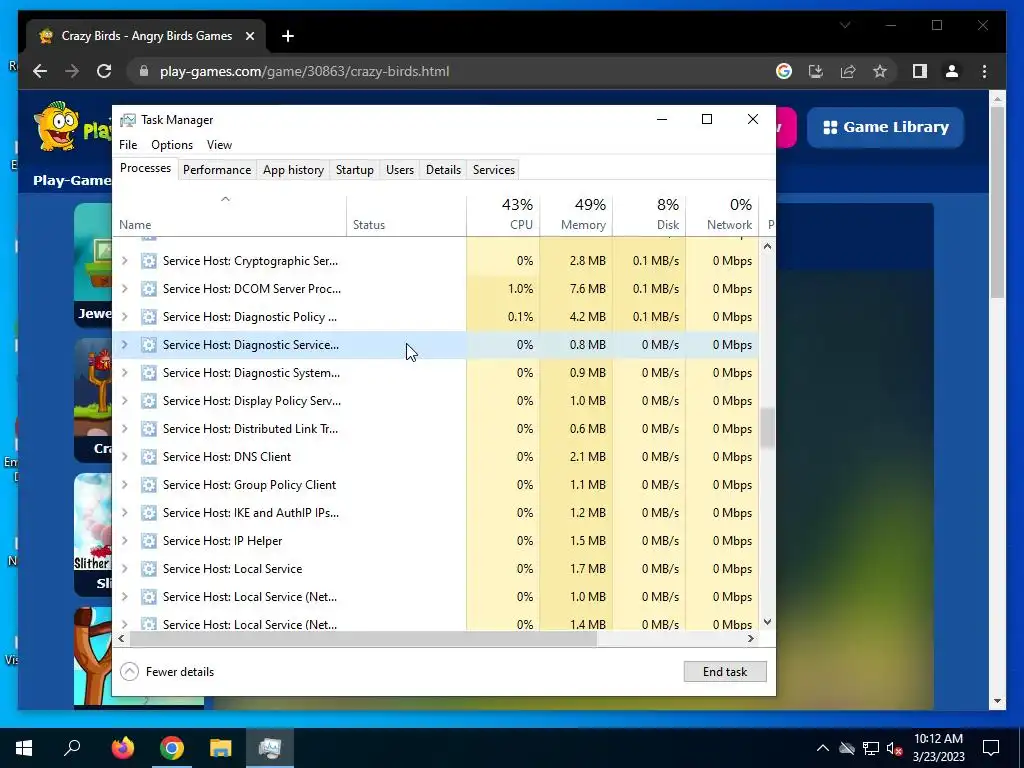Open Firefox from the taskbar
This screenshot has height=768, width=1024.
[122, 748]
